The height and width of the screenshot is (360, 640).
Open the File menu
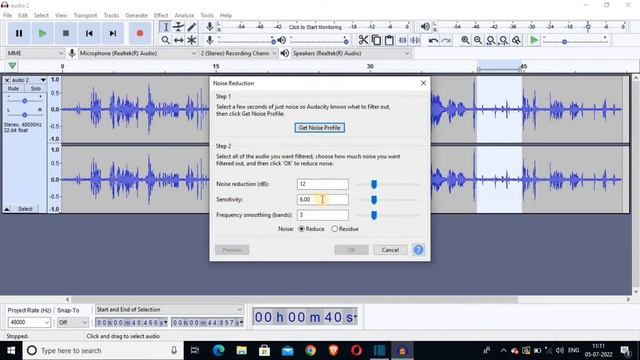tap(7, 15)
